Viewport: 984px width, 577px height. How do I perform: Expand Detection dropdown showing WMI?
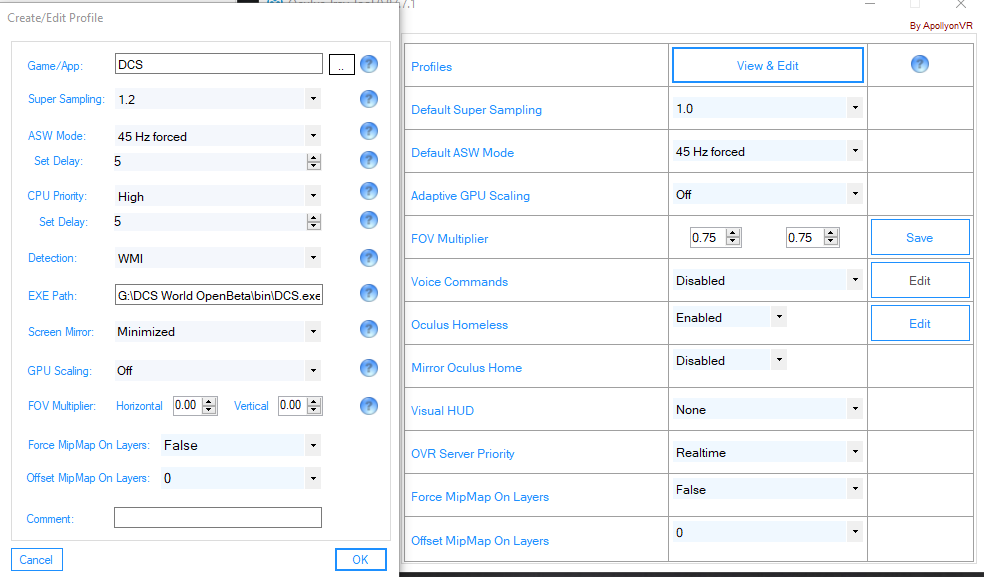click(x=313, y=257)
